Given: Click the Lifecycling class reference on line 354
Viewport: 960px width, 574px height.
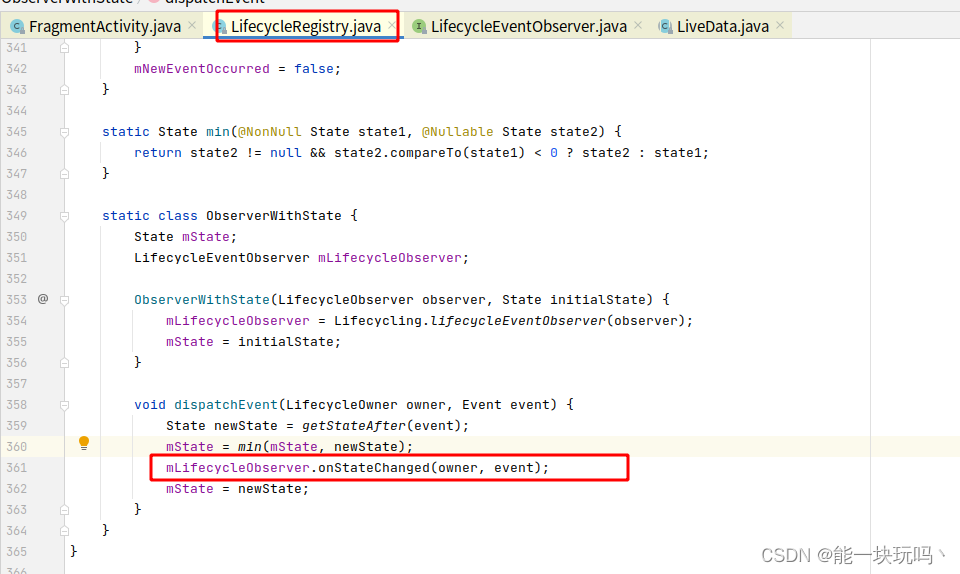Looking at the screenshot, I should click(378, 321).
